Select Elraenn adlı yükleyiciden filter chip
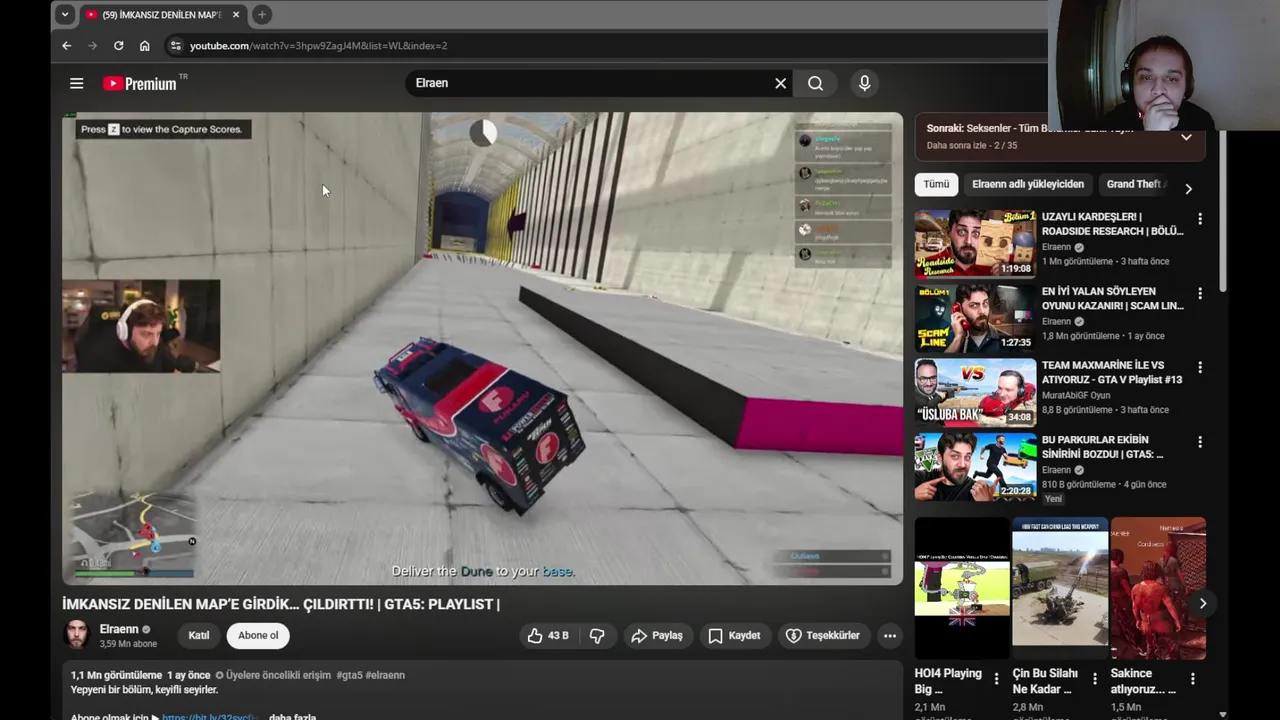Viewport: 1280px width, 720px height. [1028, 184]
